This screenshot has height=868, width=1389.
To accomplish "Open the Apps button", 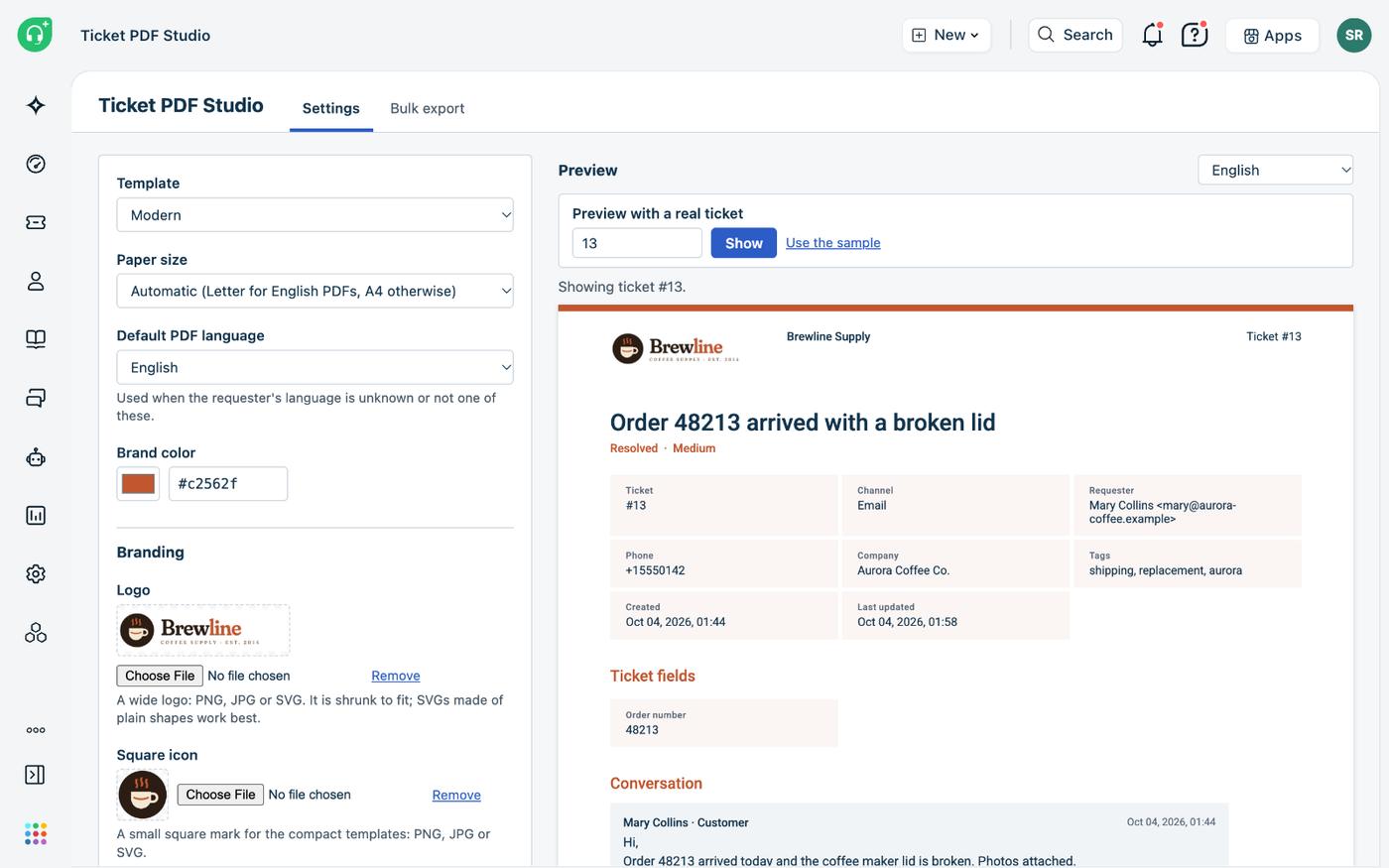I will pyautogui.click(x=1272, y=35).
